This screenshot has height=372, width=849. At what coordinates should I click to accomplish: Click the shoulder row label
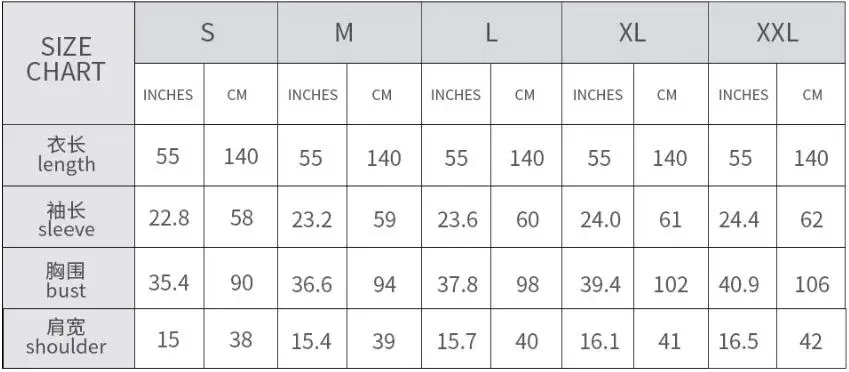point(68,338)
